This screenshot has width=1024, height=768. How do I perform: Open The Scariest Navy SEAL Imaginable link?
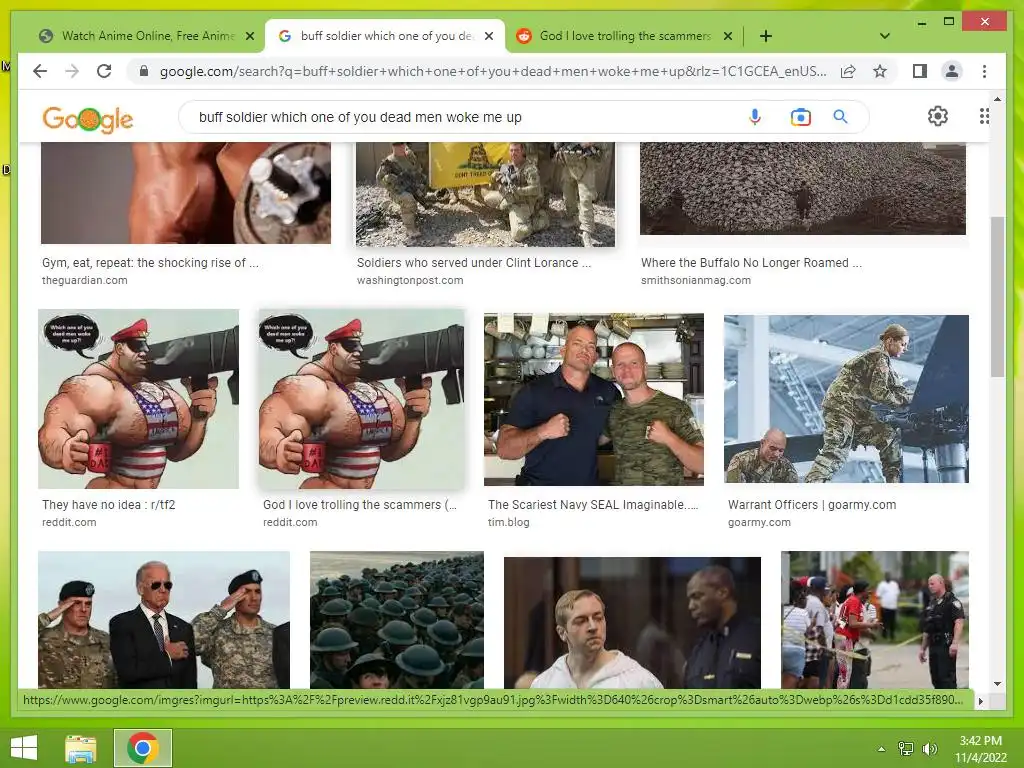click(x=593, y=504)
